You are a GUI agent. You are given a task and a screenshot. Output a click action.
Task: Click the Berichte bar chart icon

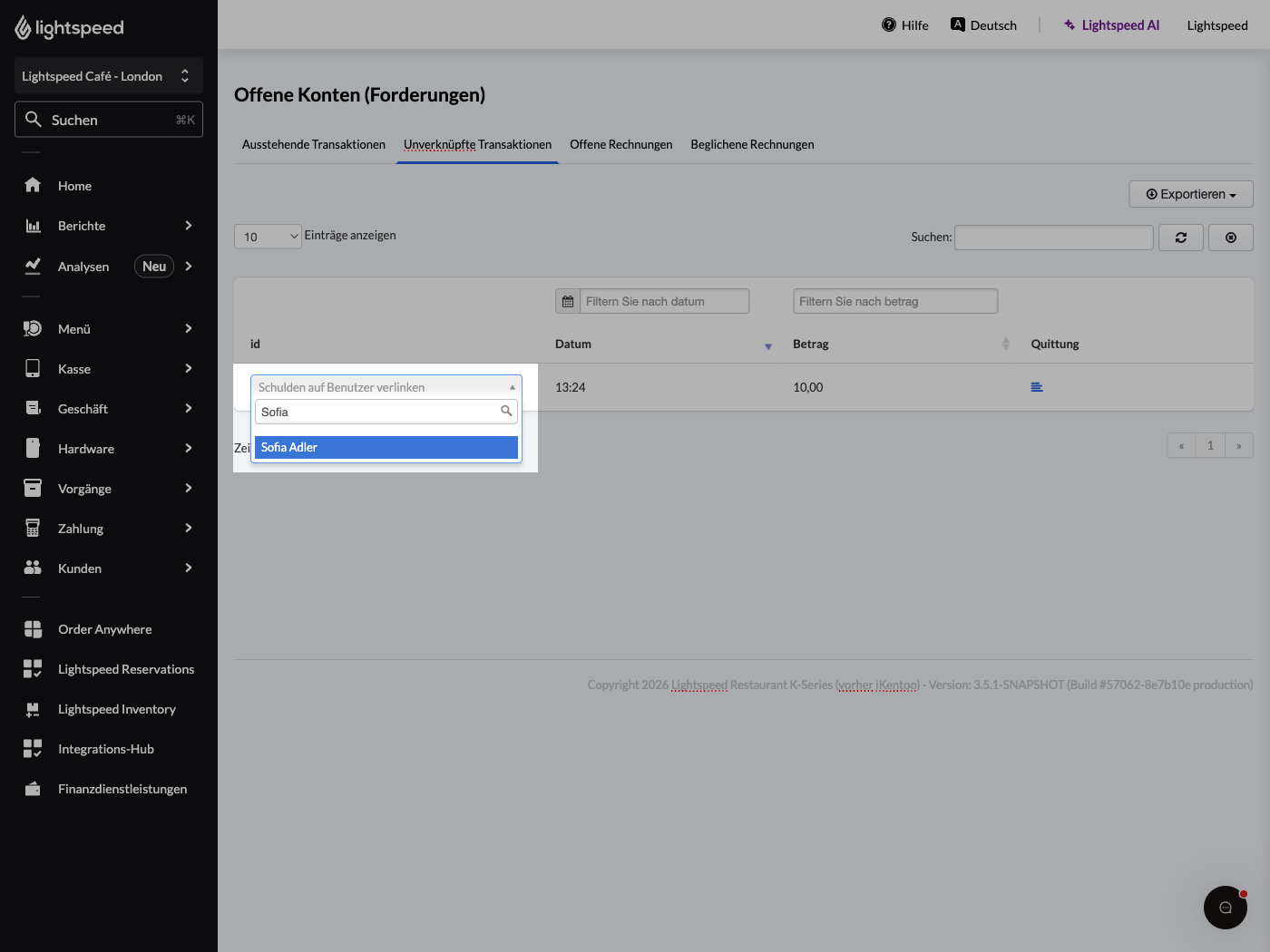[33, 226]
